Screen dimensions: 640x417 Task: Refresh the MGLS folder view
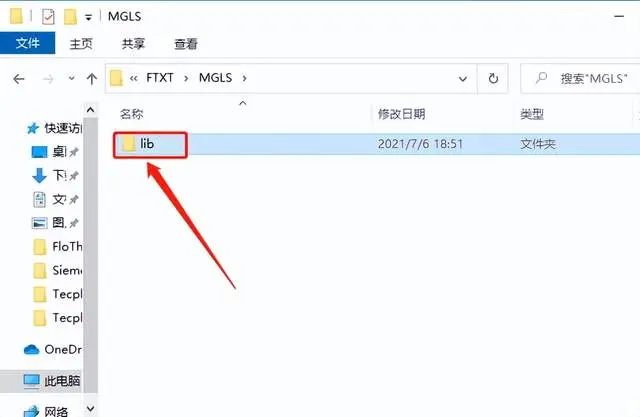tap(493, 78)
